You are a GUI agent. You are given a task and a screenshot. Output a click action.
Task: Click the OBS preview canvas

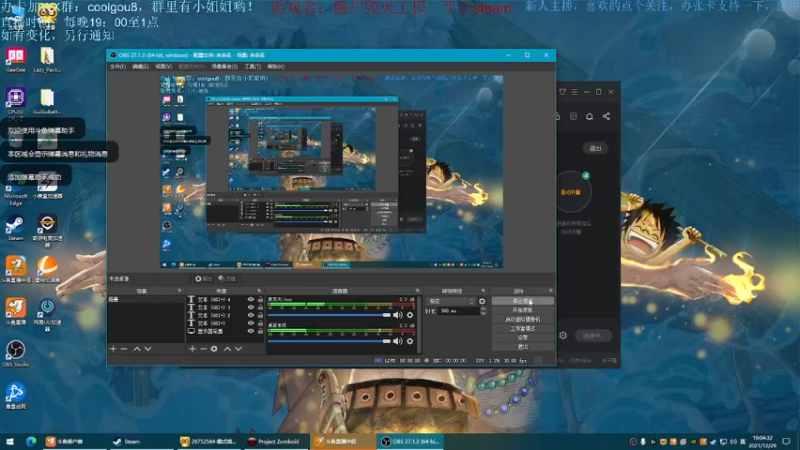[332, 172]
